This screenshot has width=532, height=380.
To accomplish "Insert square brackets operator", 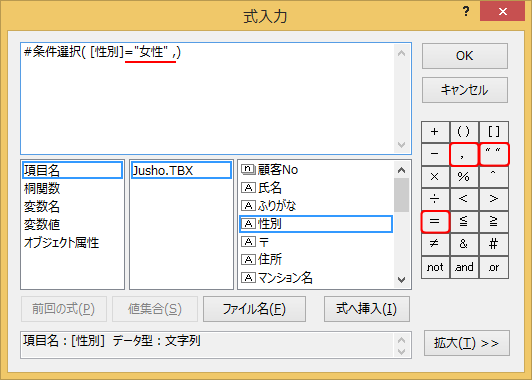I will 494,132.
